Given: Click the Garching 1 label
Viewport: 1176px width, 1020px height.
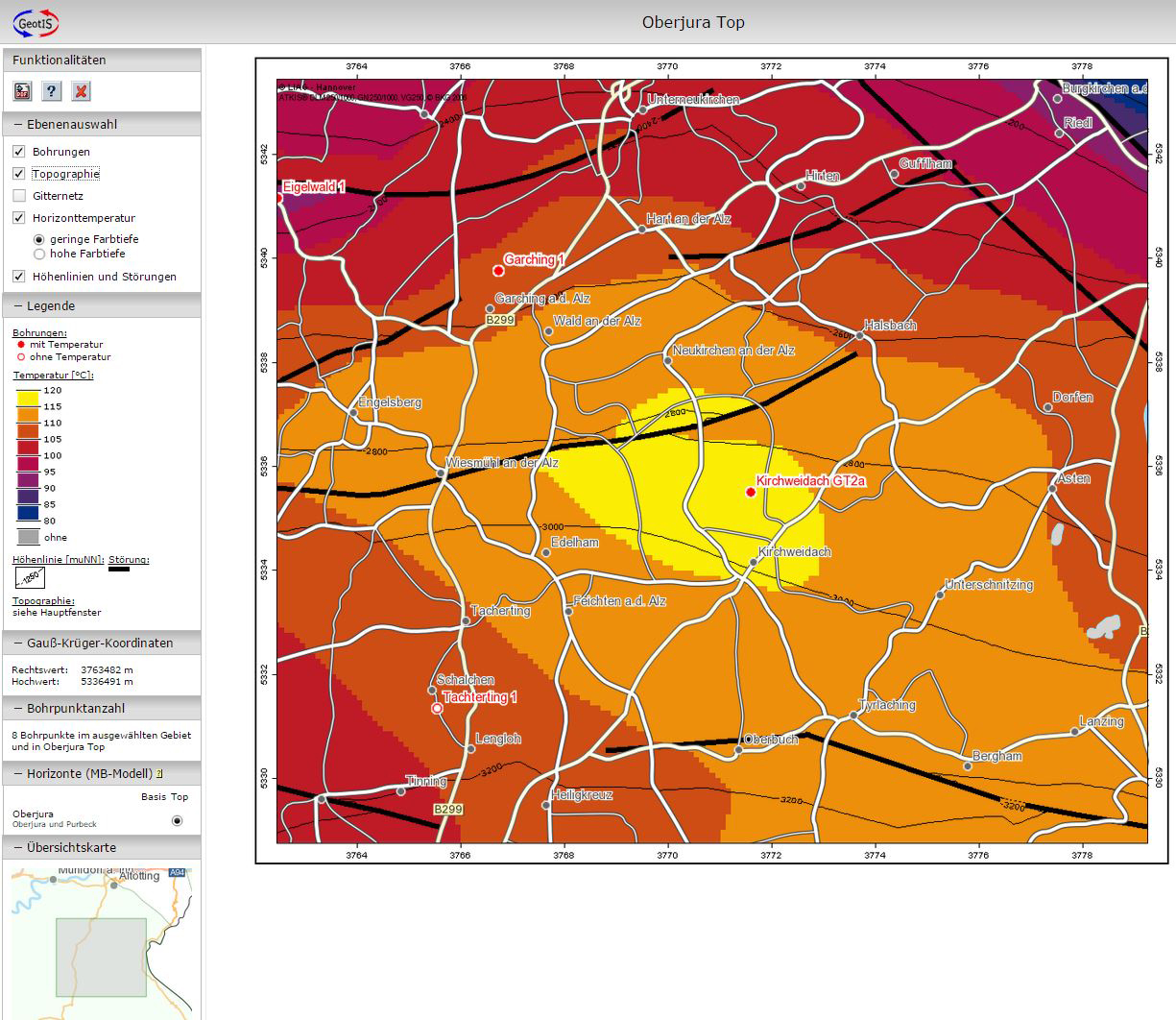Looking at the screenshot, I should pos(535,259).
